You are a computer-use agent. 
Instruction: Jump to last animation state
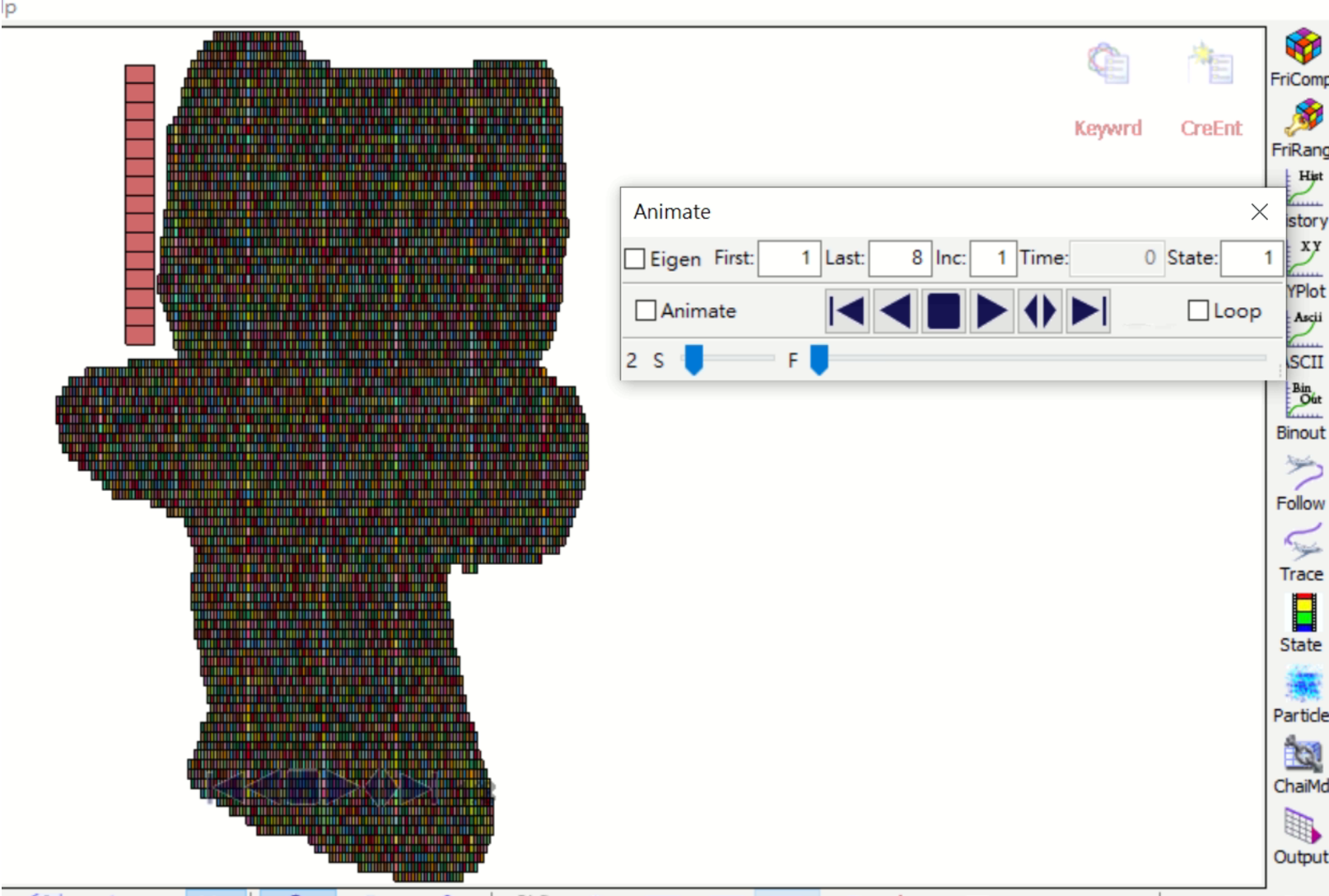click(x=1089, y=311)
